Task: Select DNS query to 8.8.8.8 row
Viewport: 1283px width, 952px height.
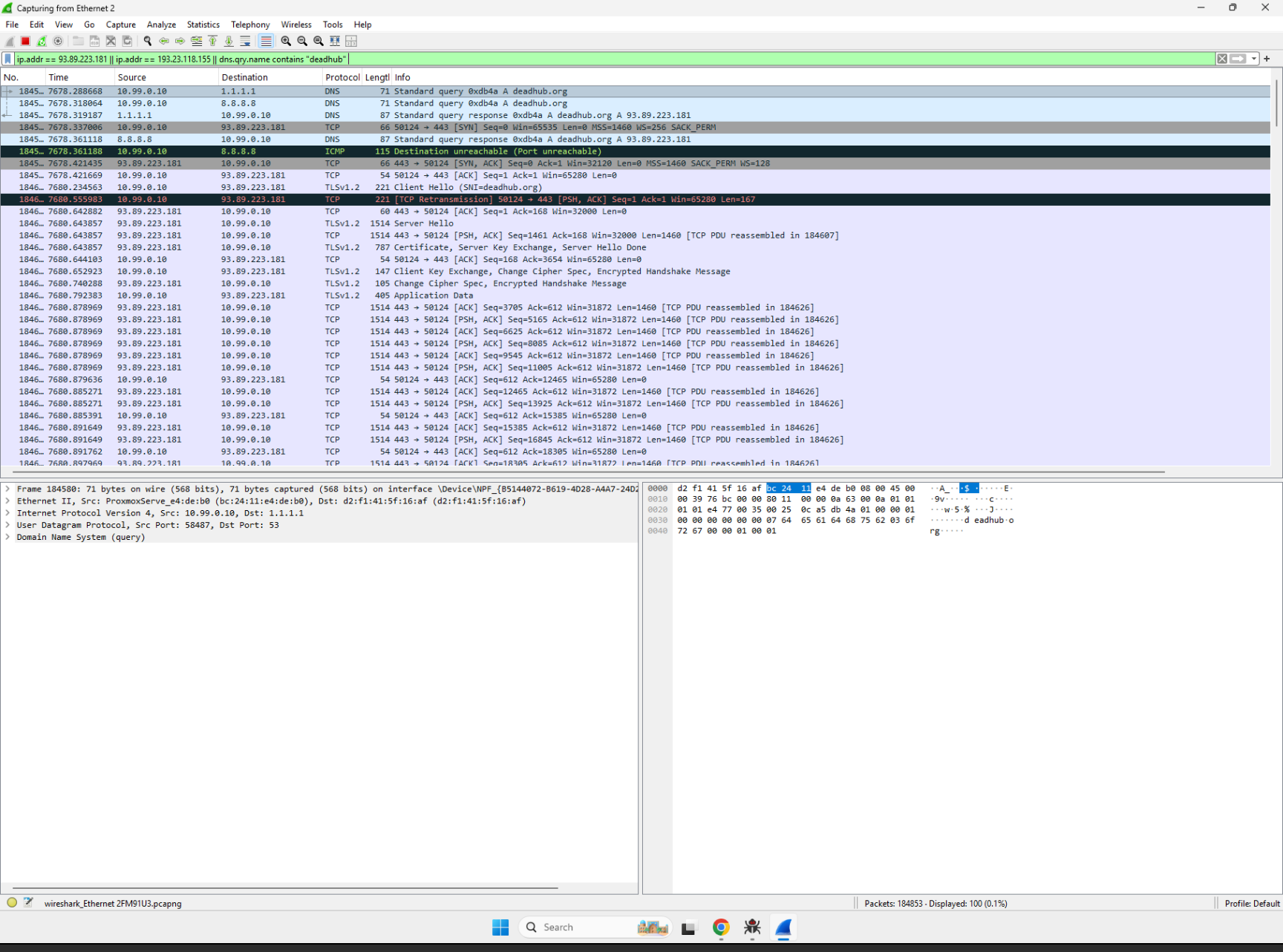Action: click(636, 103)
